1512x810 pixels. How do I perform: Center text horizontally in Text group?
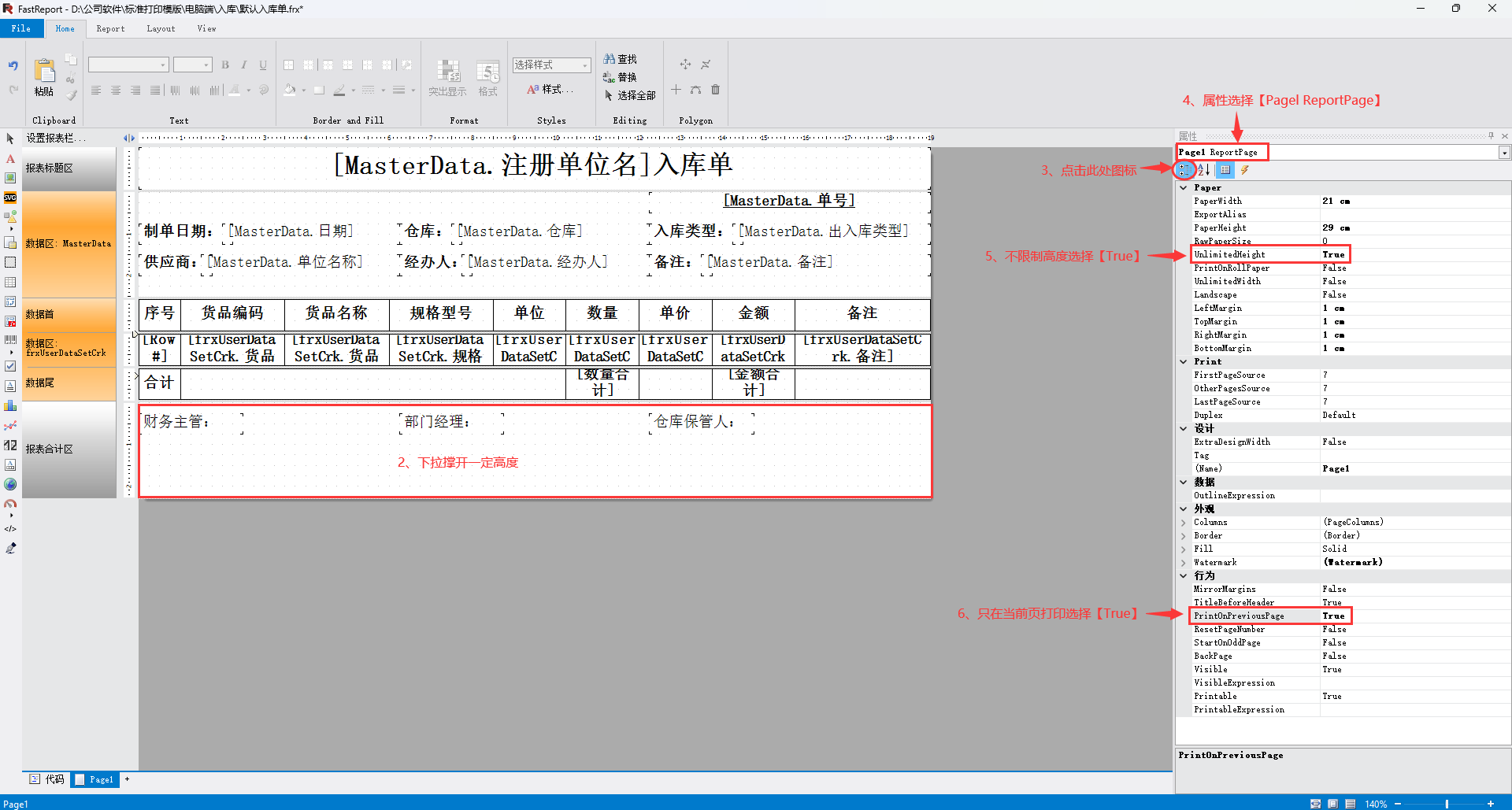(116, 91)
